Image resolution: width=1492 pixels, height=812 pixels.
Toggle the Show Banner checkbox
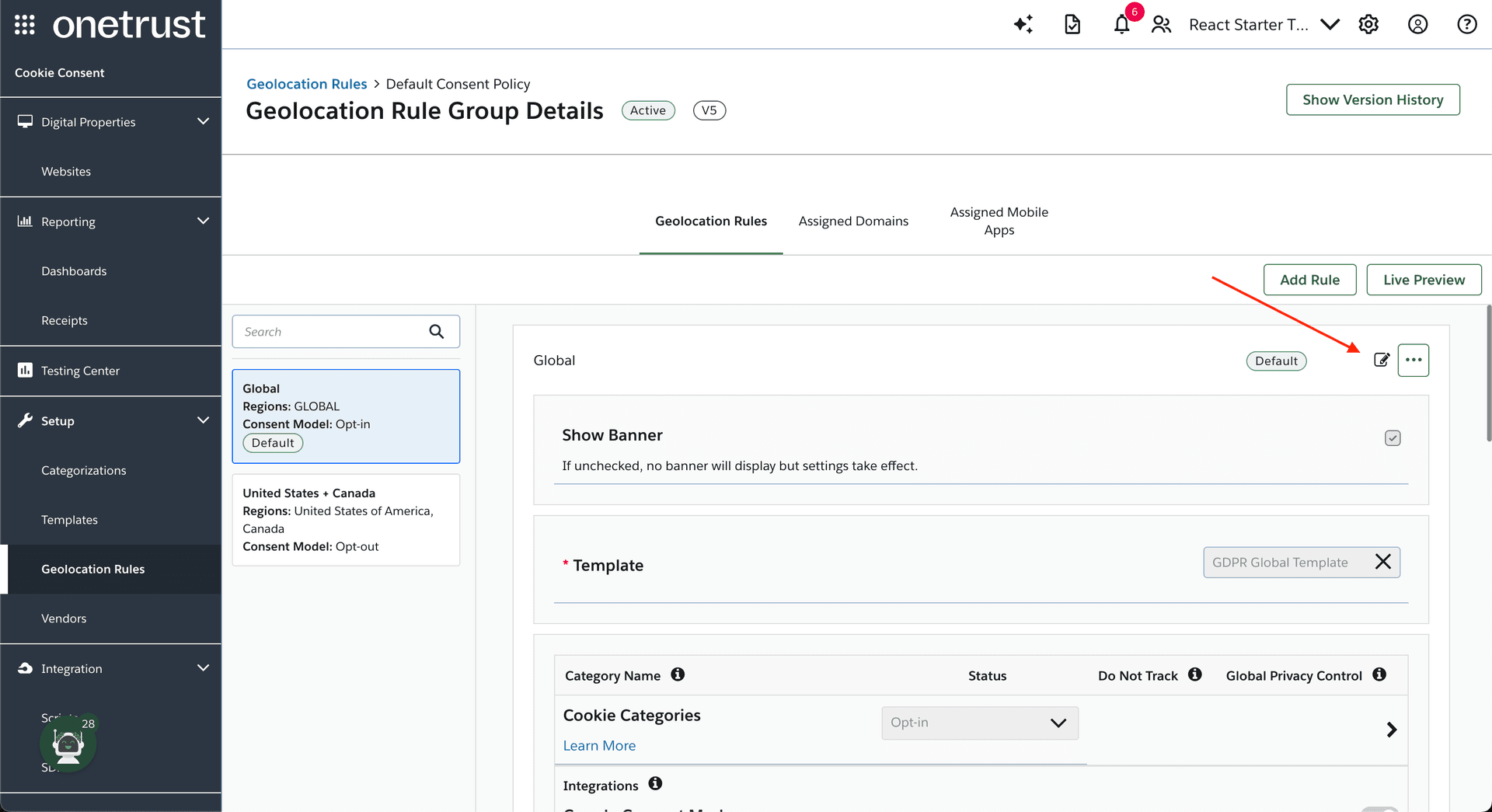pyautogui.click(x=1393, y=438)
